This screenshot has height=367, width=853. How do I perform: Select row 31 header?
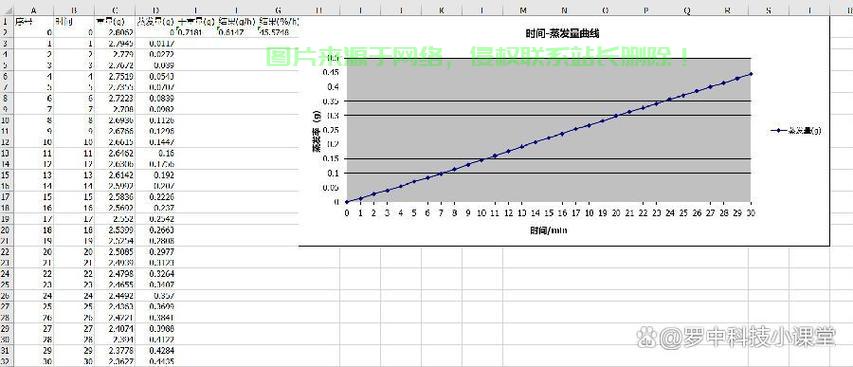pyautogui.click(x=6, y=351)
